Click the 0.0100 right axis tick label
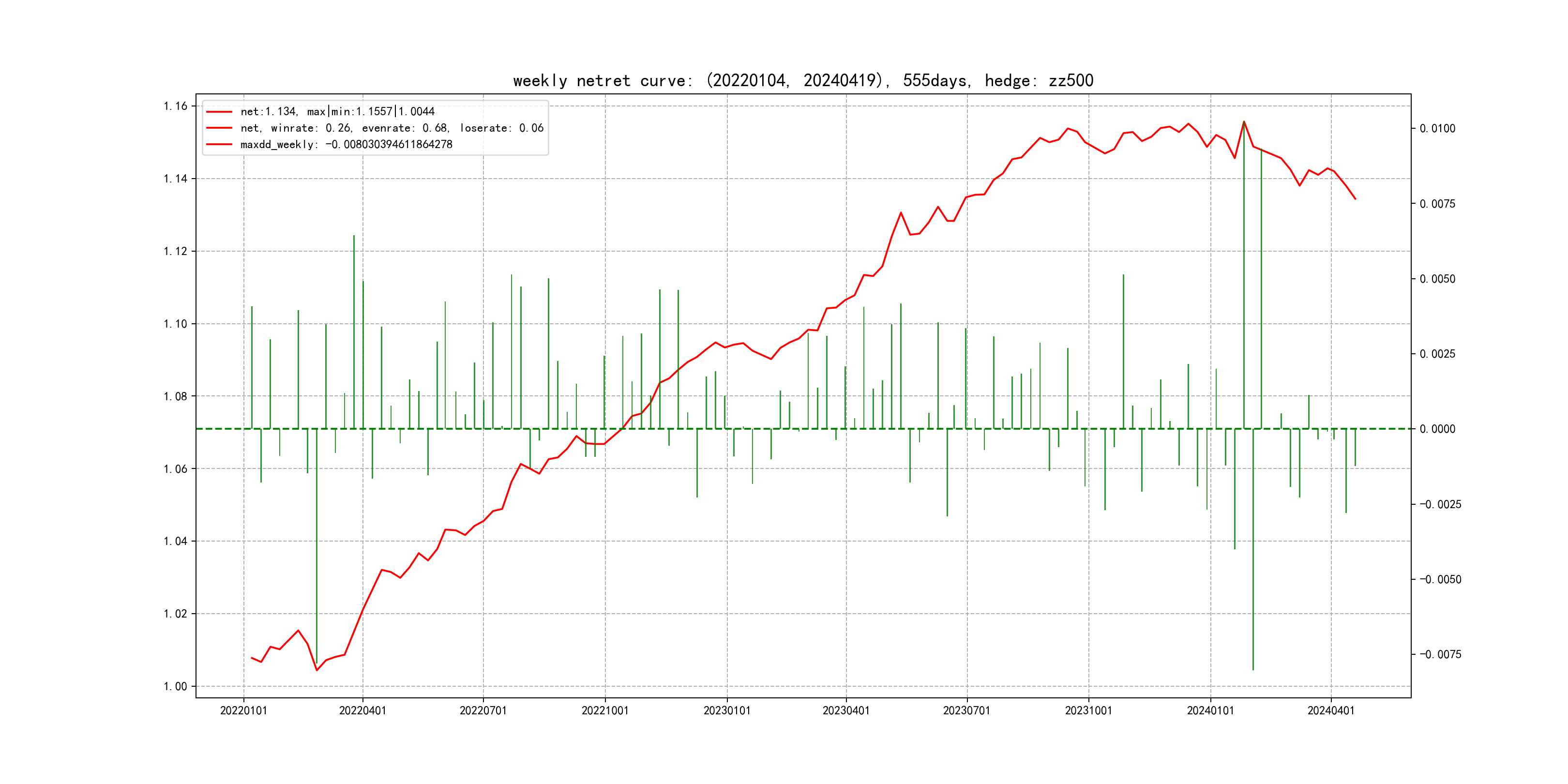The width and height of the screenshot is (1568, 784). click(x=1437, y=128)
